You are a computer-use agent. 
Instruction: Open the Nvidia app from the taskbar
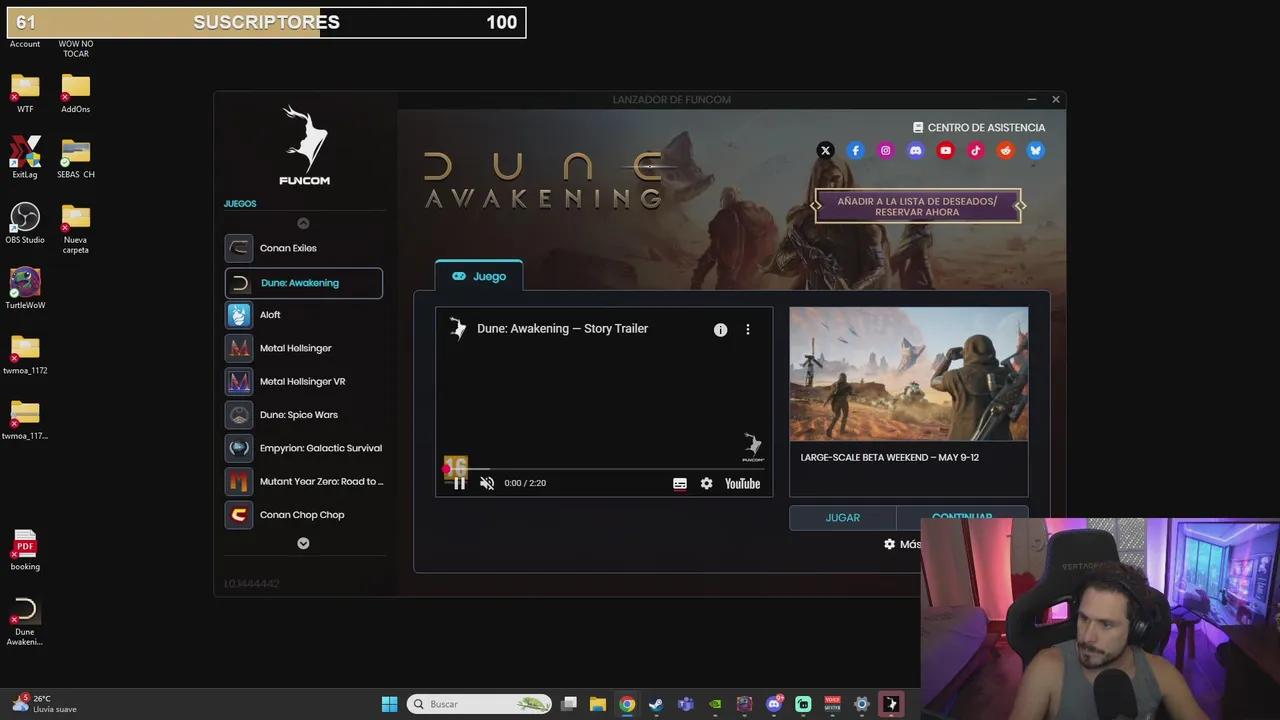tap(715, 704)
